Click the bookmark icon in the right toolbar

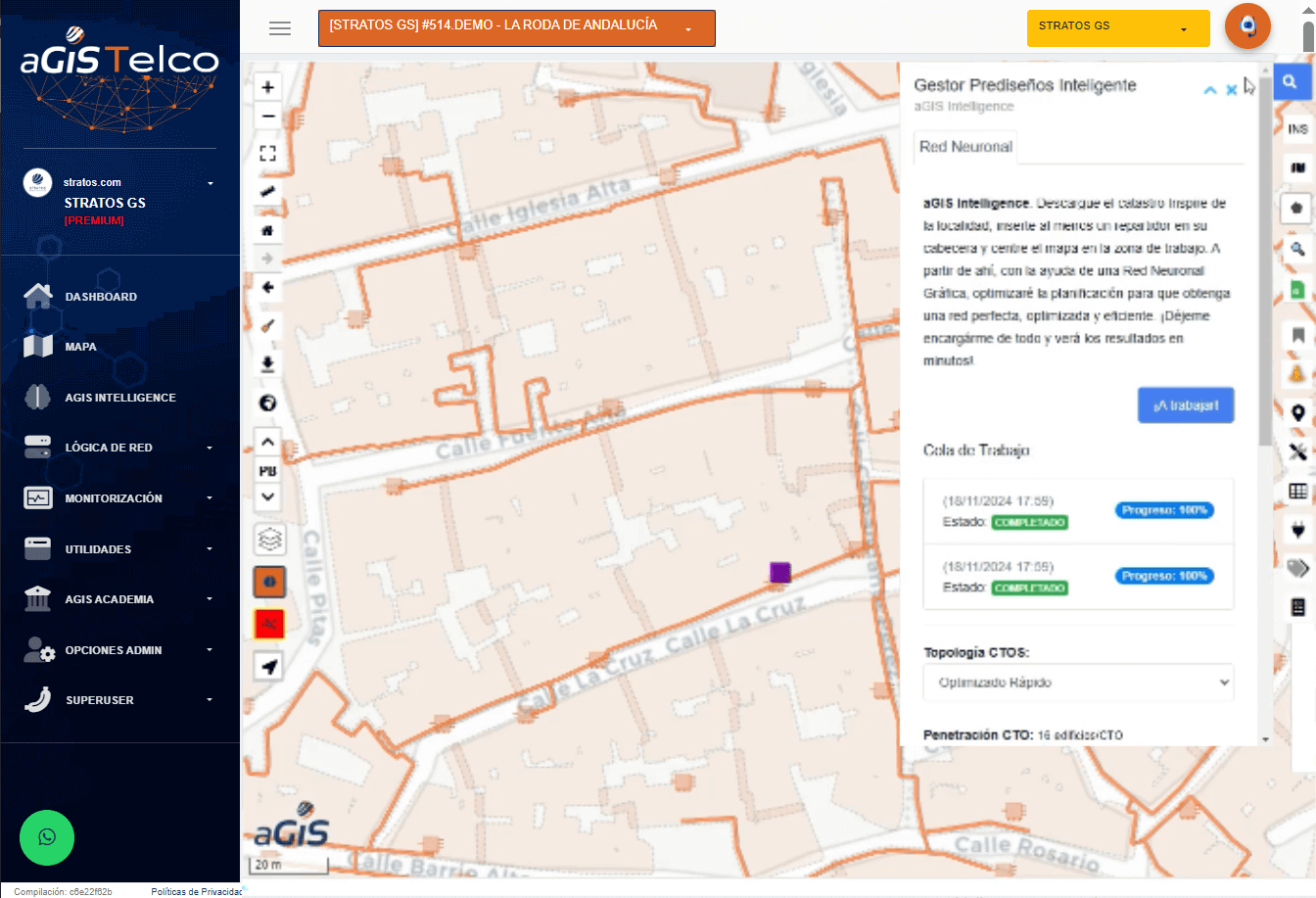1297,335
